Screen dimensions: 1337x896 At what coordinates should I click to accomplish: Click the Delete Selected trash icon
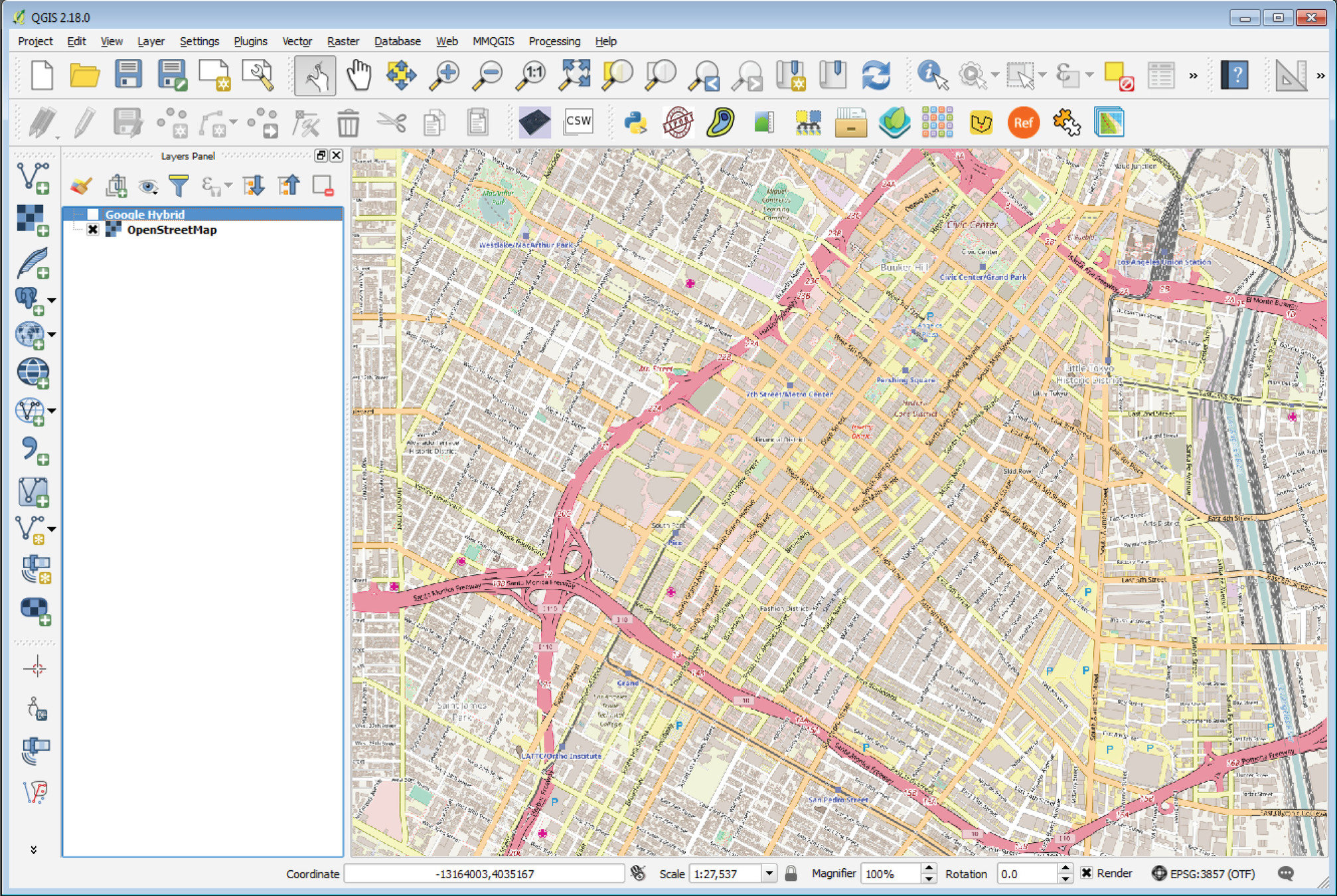point(348,123)
